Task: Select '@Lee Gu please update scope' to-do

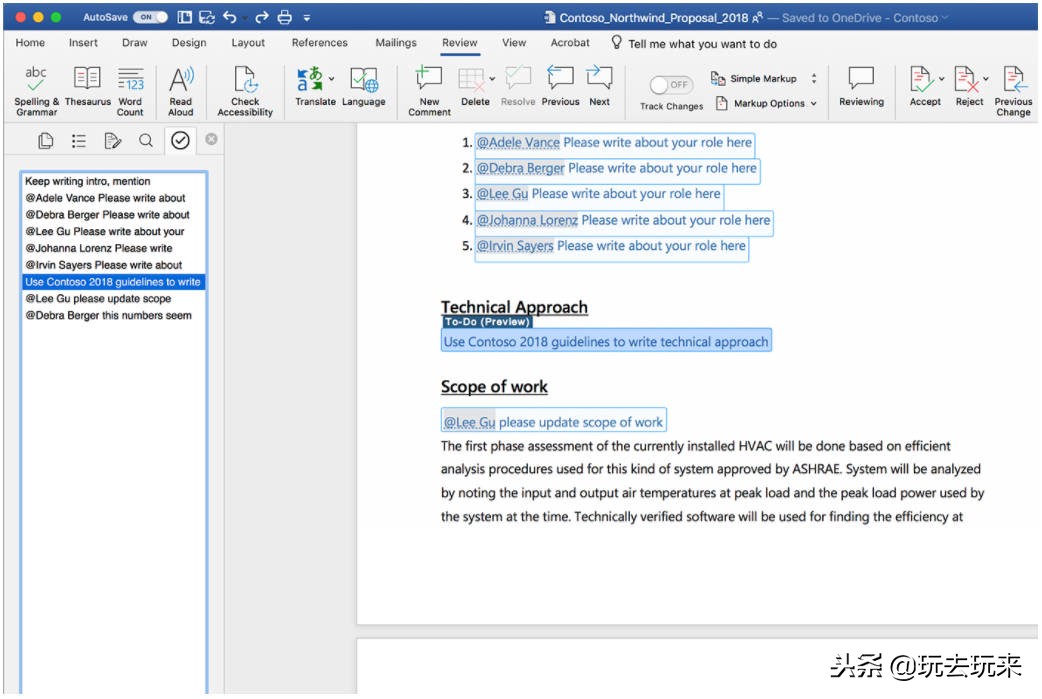Action: click(98, 298)
